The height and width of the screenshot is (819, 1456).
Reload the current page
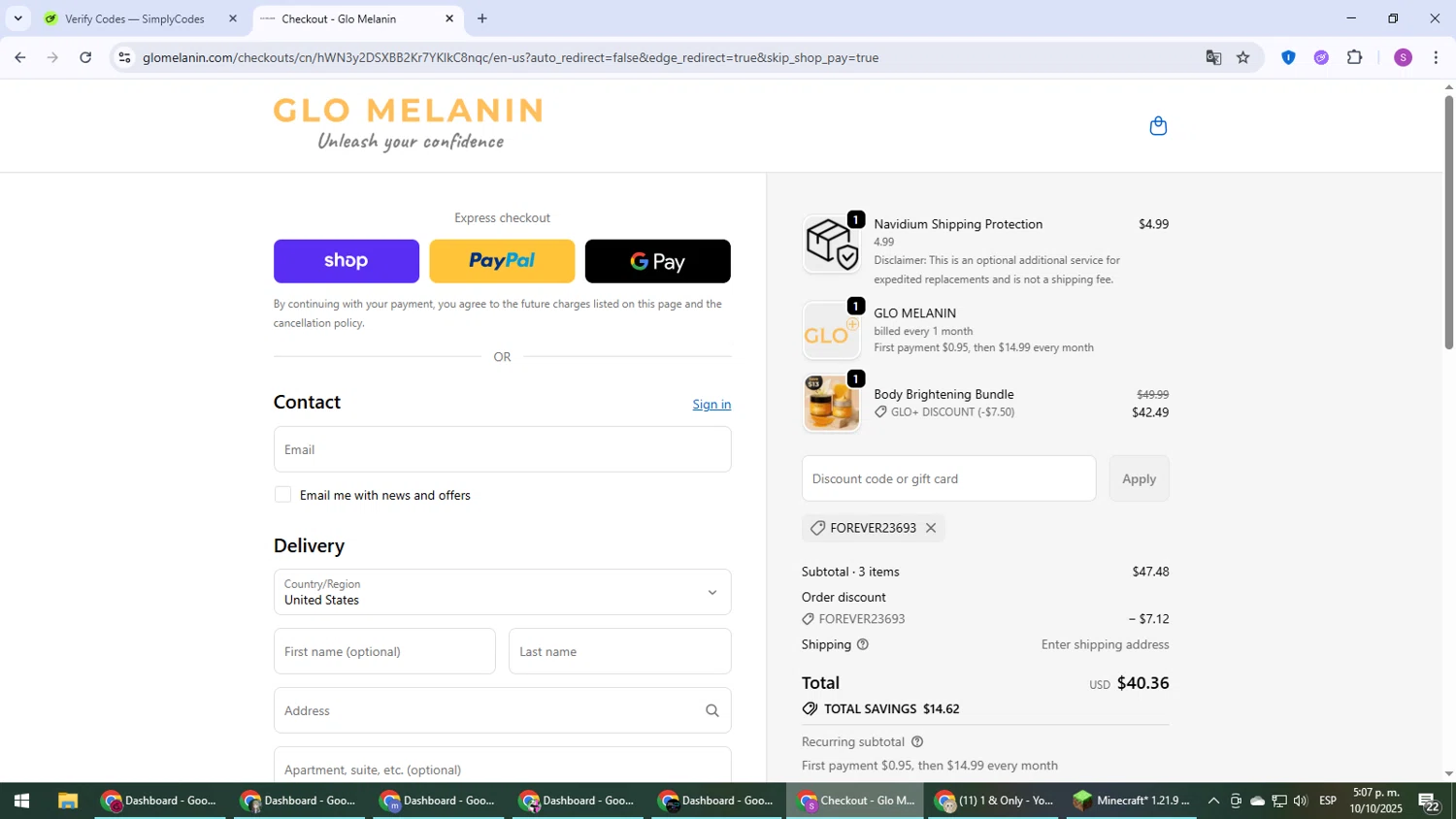pyautogui.click(x=85, y=58)
